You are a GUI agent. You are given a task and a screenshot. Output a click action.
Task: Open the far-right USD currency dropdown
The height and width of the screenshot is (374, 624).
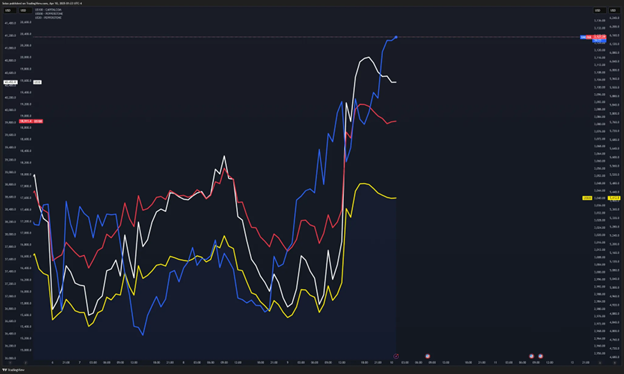[x=614, y=10]
